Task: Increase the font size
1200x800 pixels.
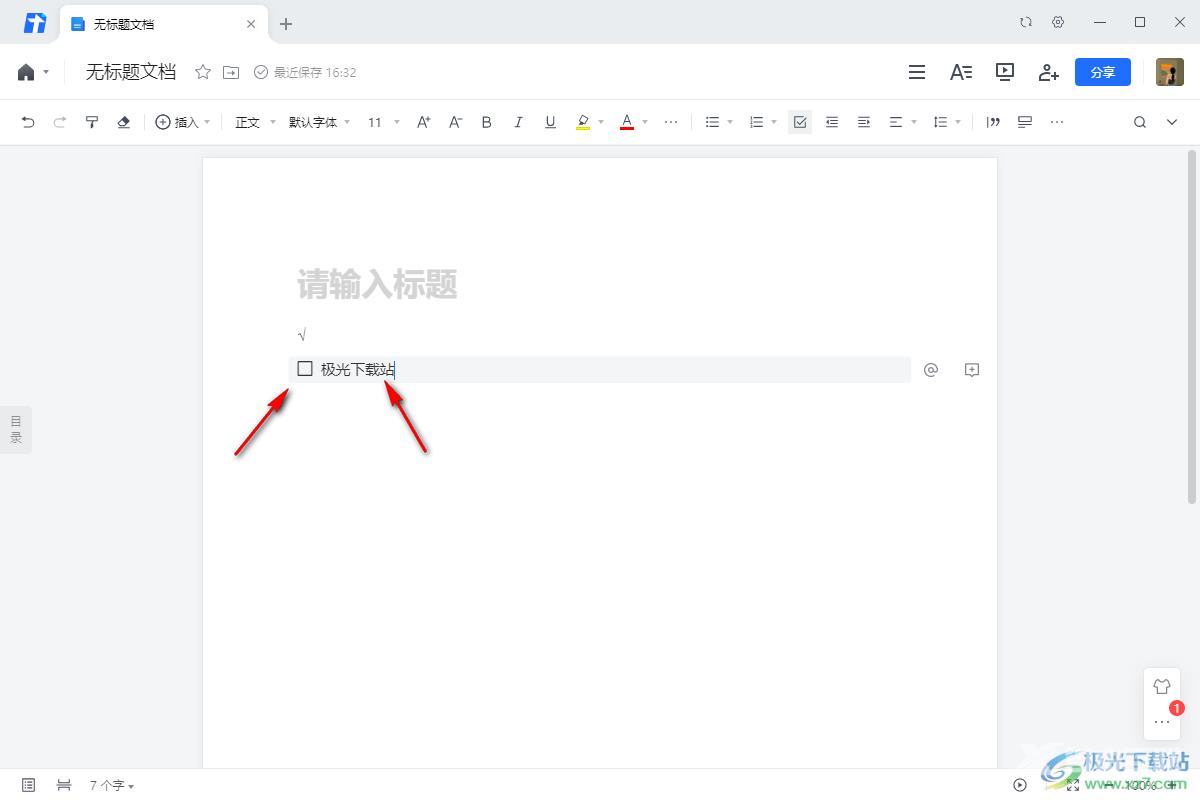Action: pyautogui.click(x=424, y=122)
